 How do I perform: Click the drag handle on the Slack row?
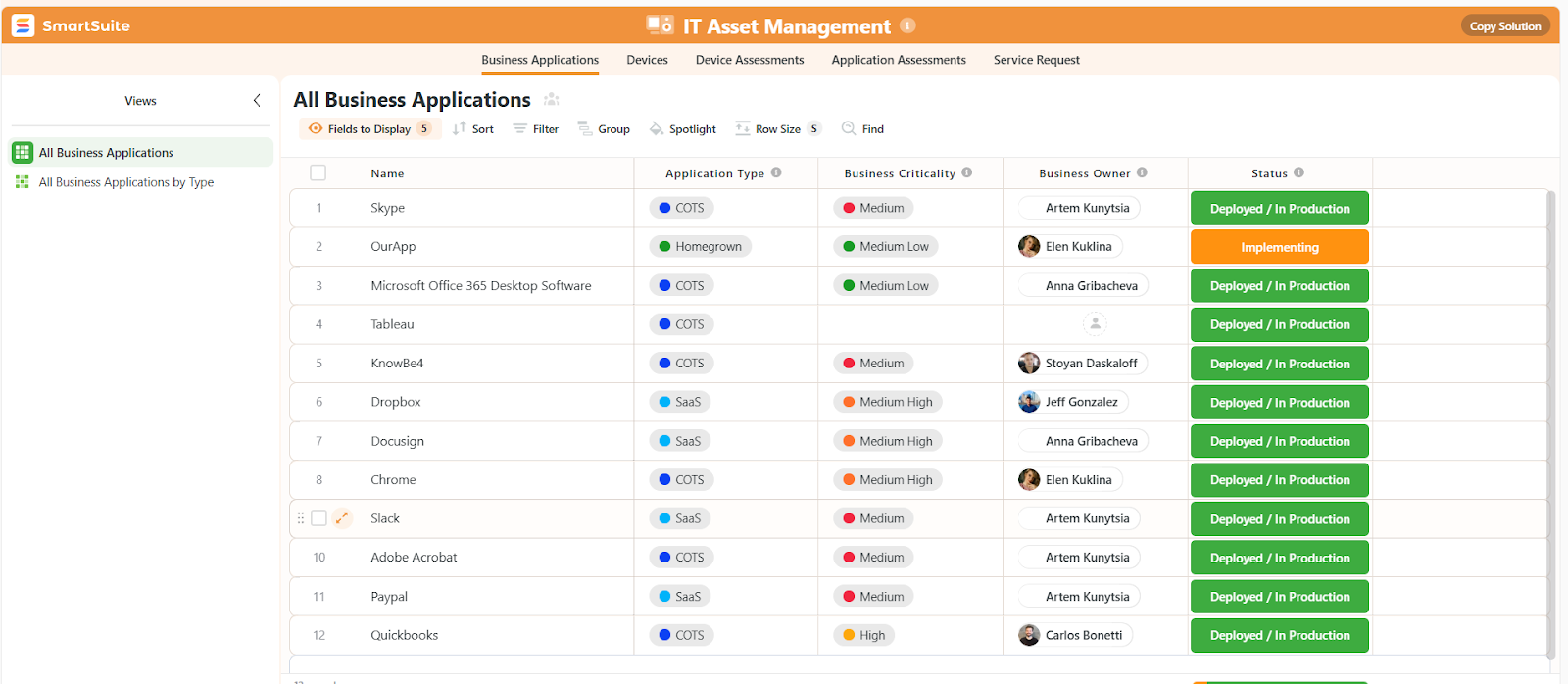point(301,517)
